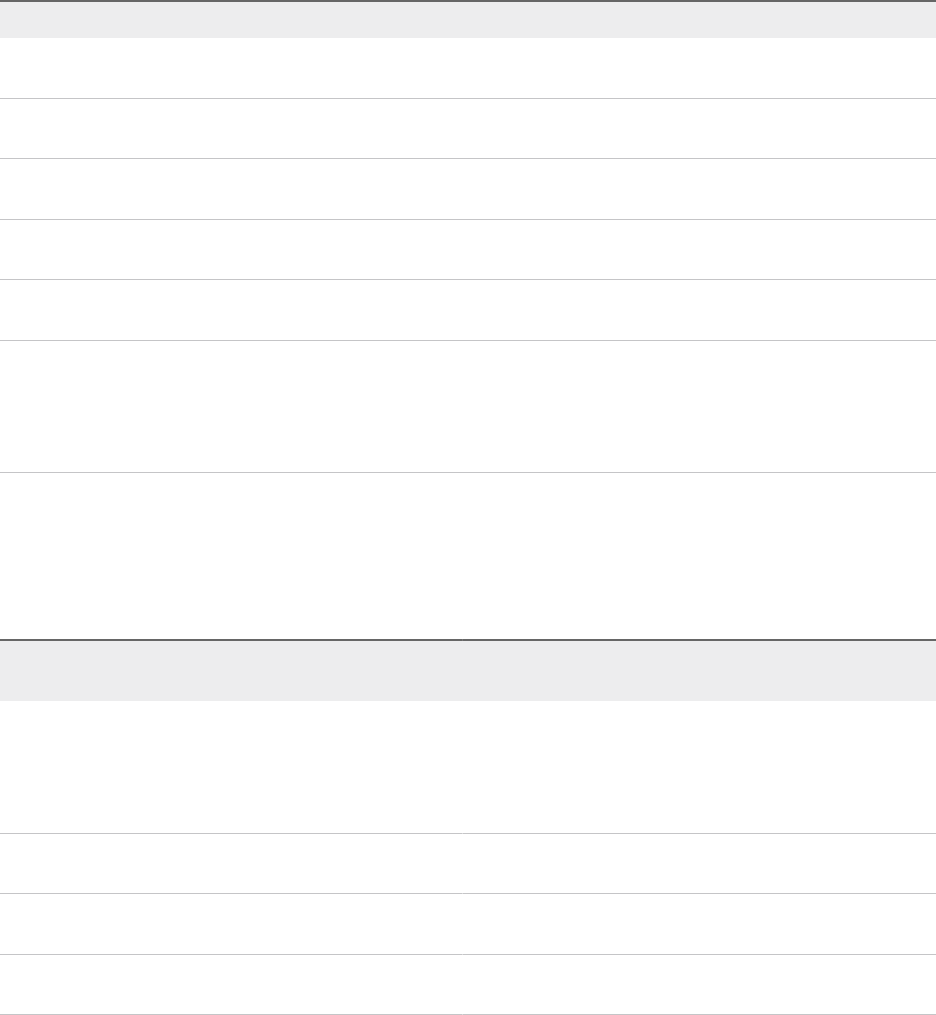This screenshot has height=1015, width=936.
Task: Click the left header cell of the lower table
Action: click(x=231, y=671)
